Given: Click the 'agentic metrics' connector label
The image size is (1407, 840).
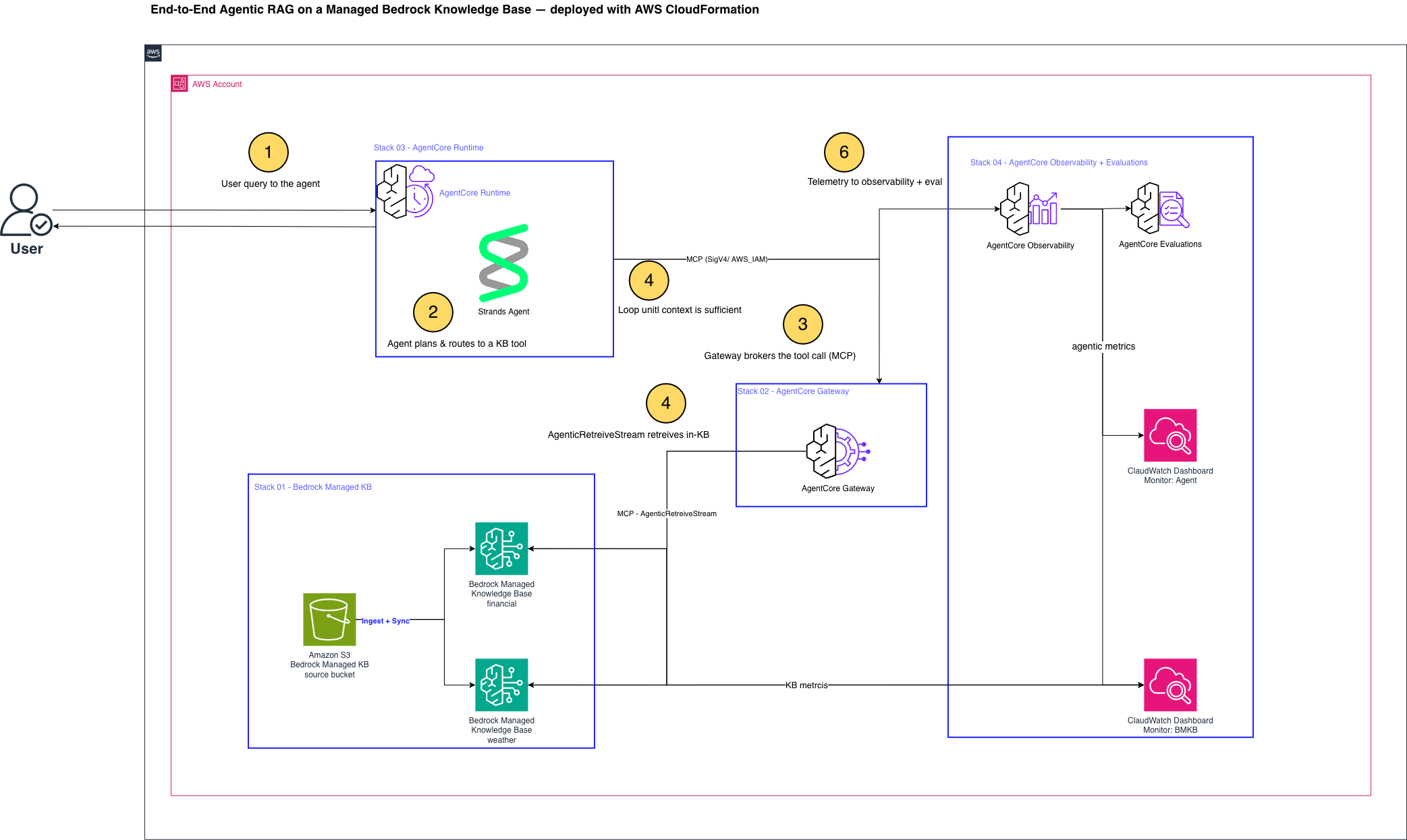Looking at the screenshot, I should [1103, 346].
